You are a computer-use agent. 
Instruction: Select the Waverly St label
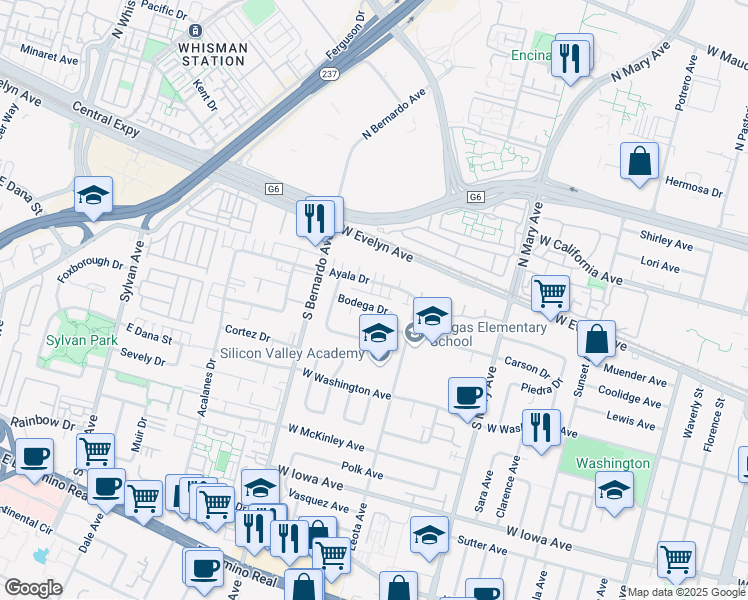tap(693, 414)
